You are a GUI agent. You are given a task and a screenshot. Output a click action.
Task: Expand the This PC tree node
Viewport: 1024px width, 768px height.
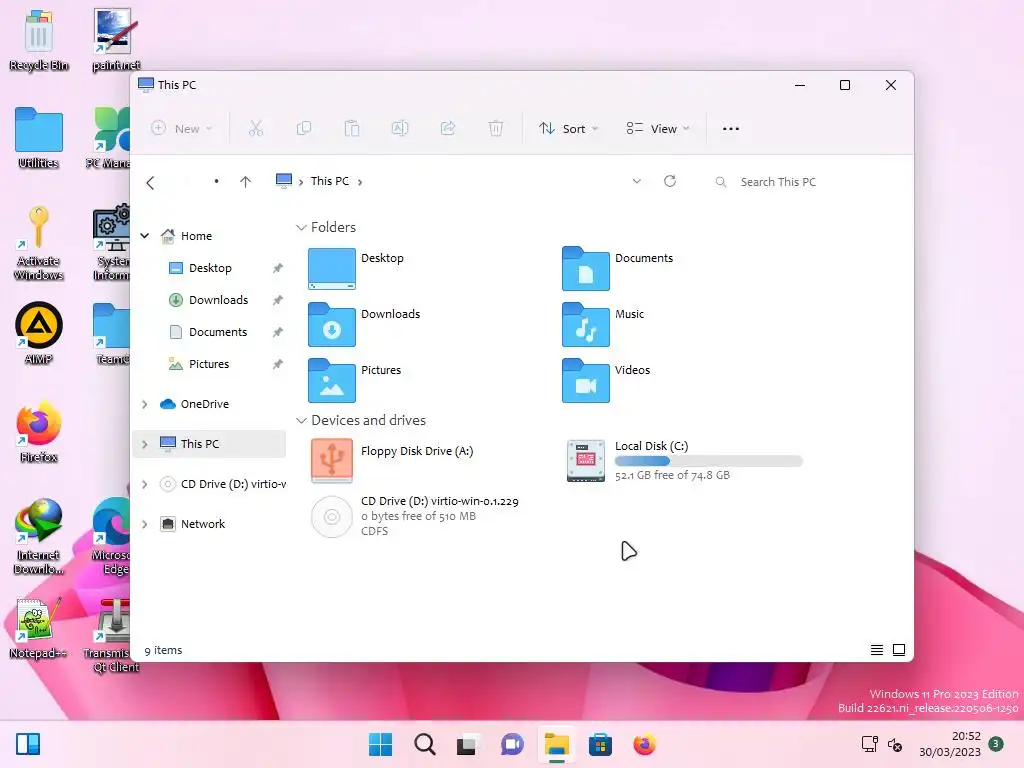145,444
